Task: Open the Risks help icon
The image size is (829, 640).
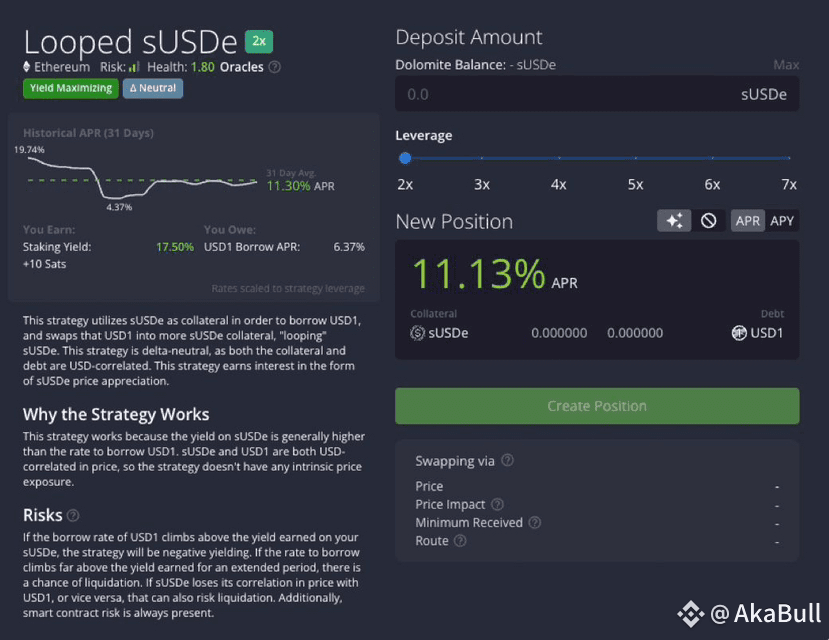Action: [73, 515]
